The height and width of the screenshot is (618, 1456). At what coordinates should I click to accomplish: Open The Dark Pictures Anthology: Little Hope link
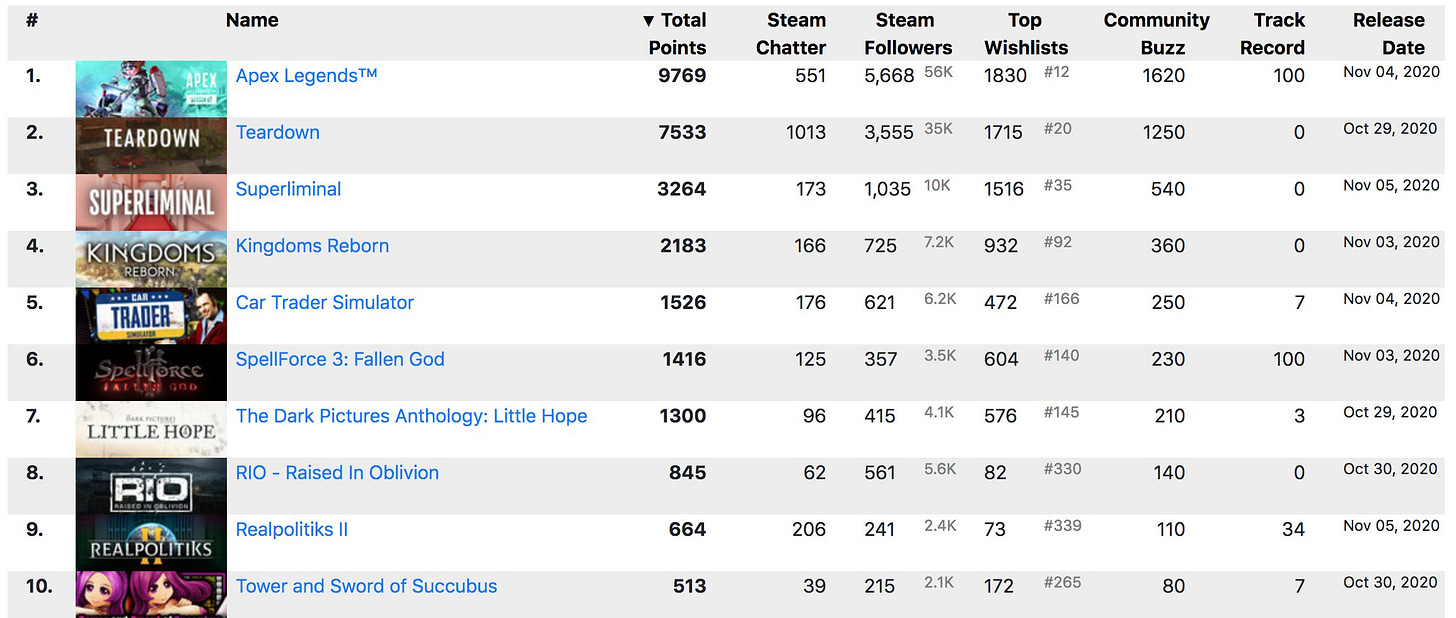point(411,416)
